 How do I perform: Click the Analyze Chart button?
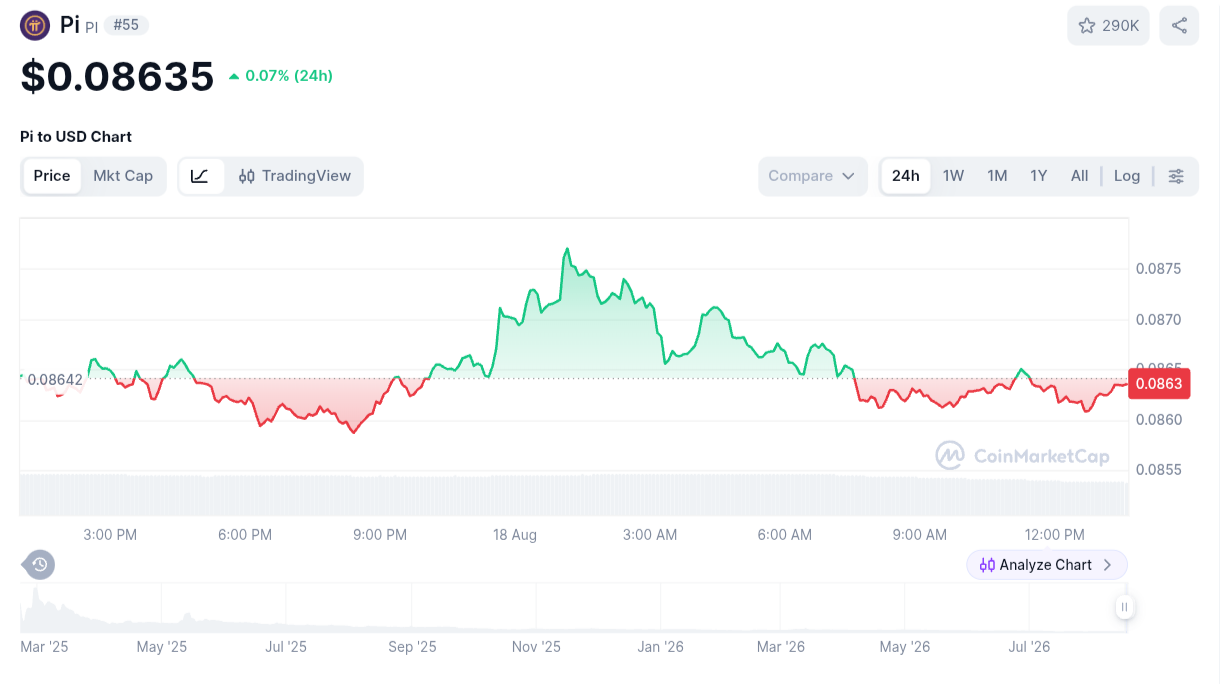point(1046,565)
